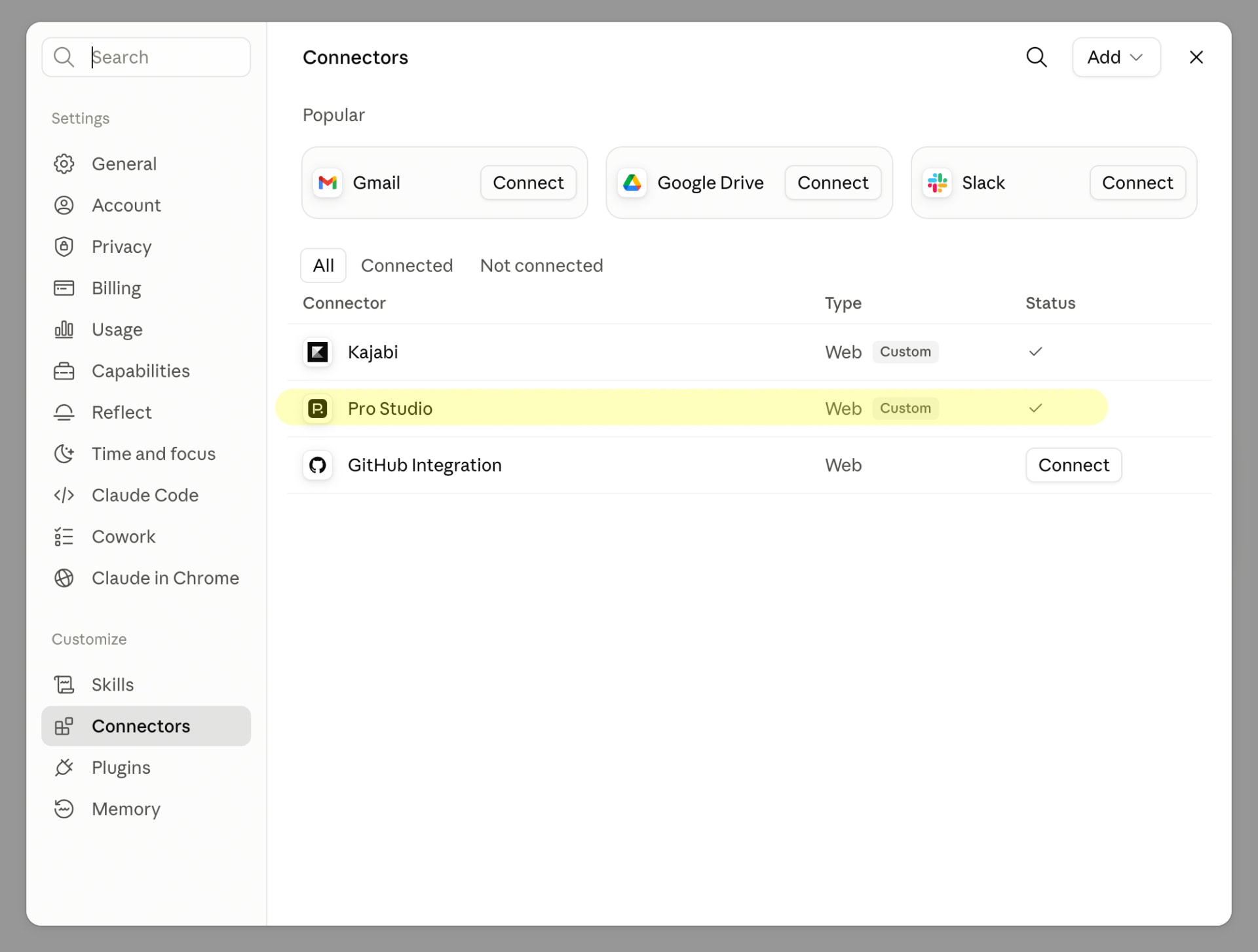Open the Add dropdown menu
The width and height of the screenshot is (1258, 952).
pyautogui.click(x=1116, y=58)
